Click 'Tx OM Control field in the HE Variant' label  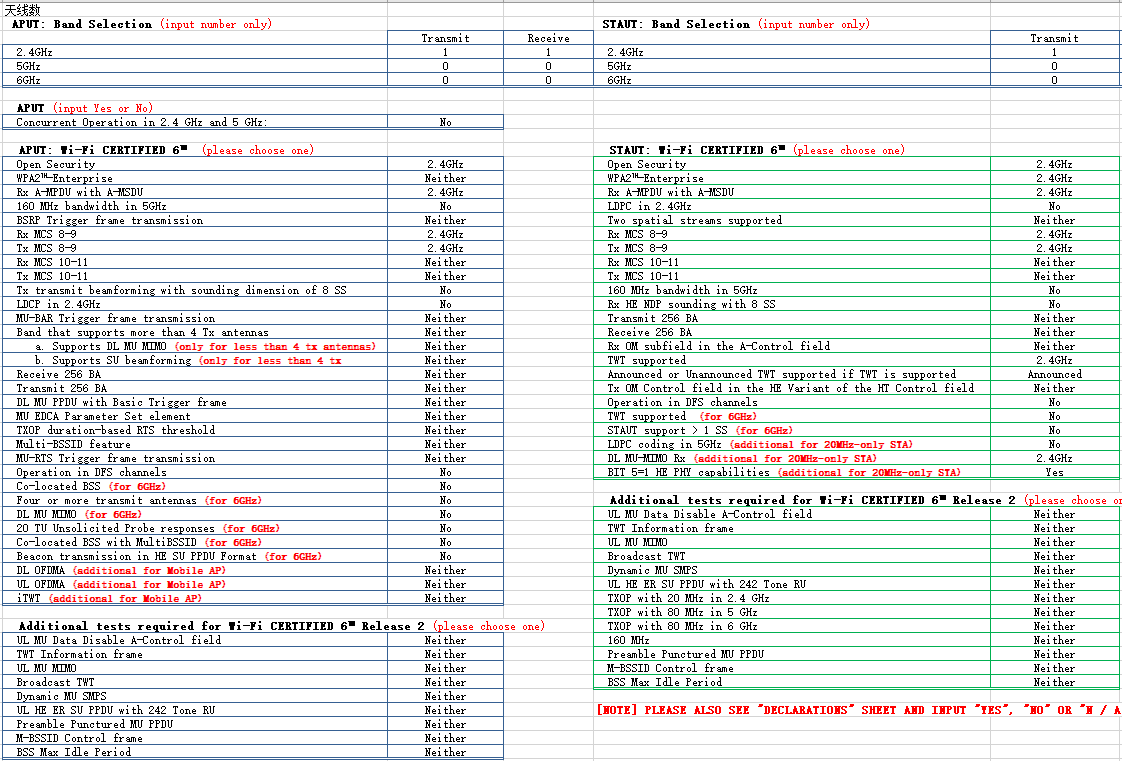coord(791,388)
